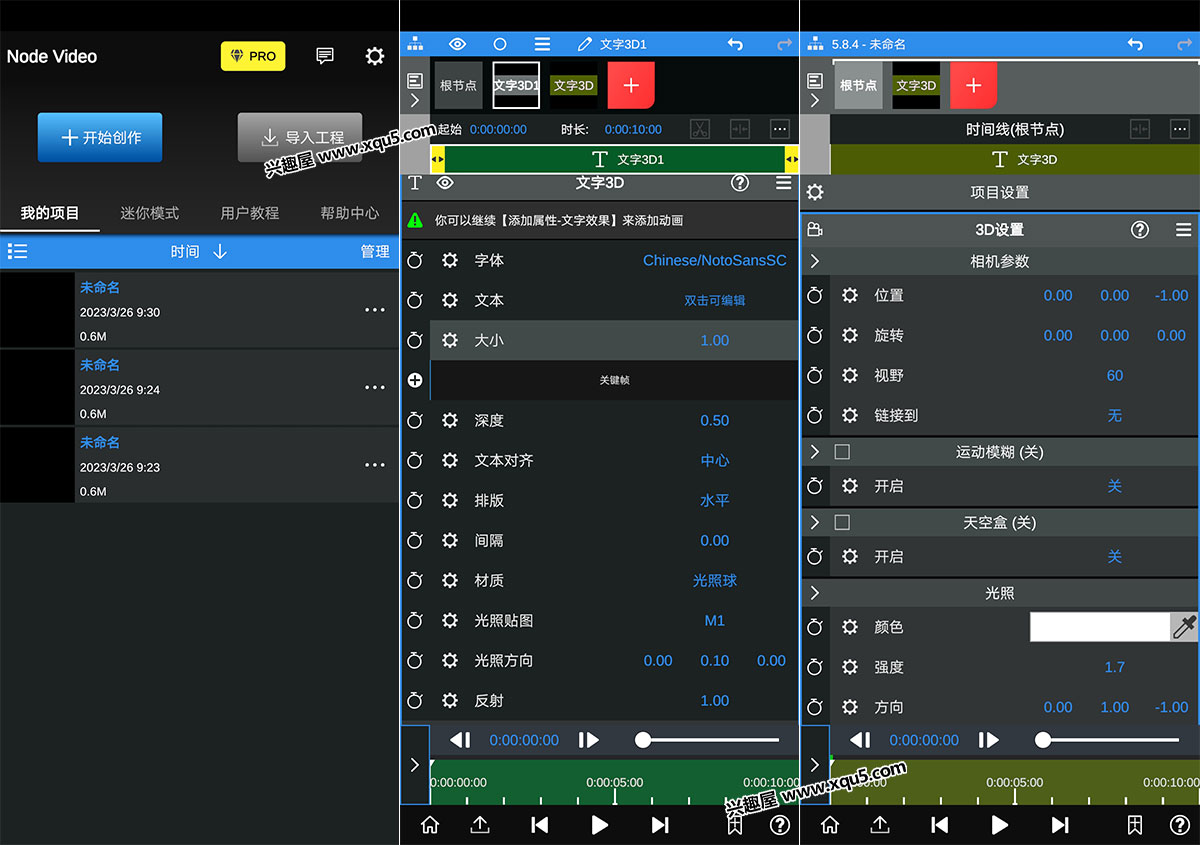The width and height of the screenshot is (1200, 845).
Task: Select 根节点 tab in the middle editor
Action: tap(458, 85)
